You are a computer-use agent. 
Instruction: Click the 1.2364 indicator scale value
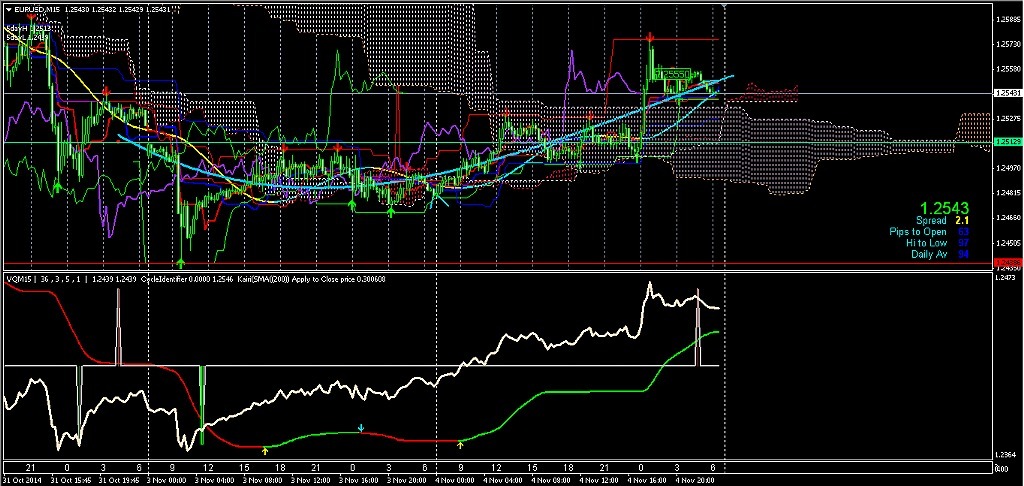pyautogui.click(x=1005, y=455)
